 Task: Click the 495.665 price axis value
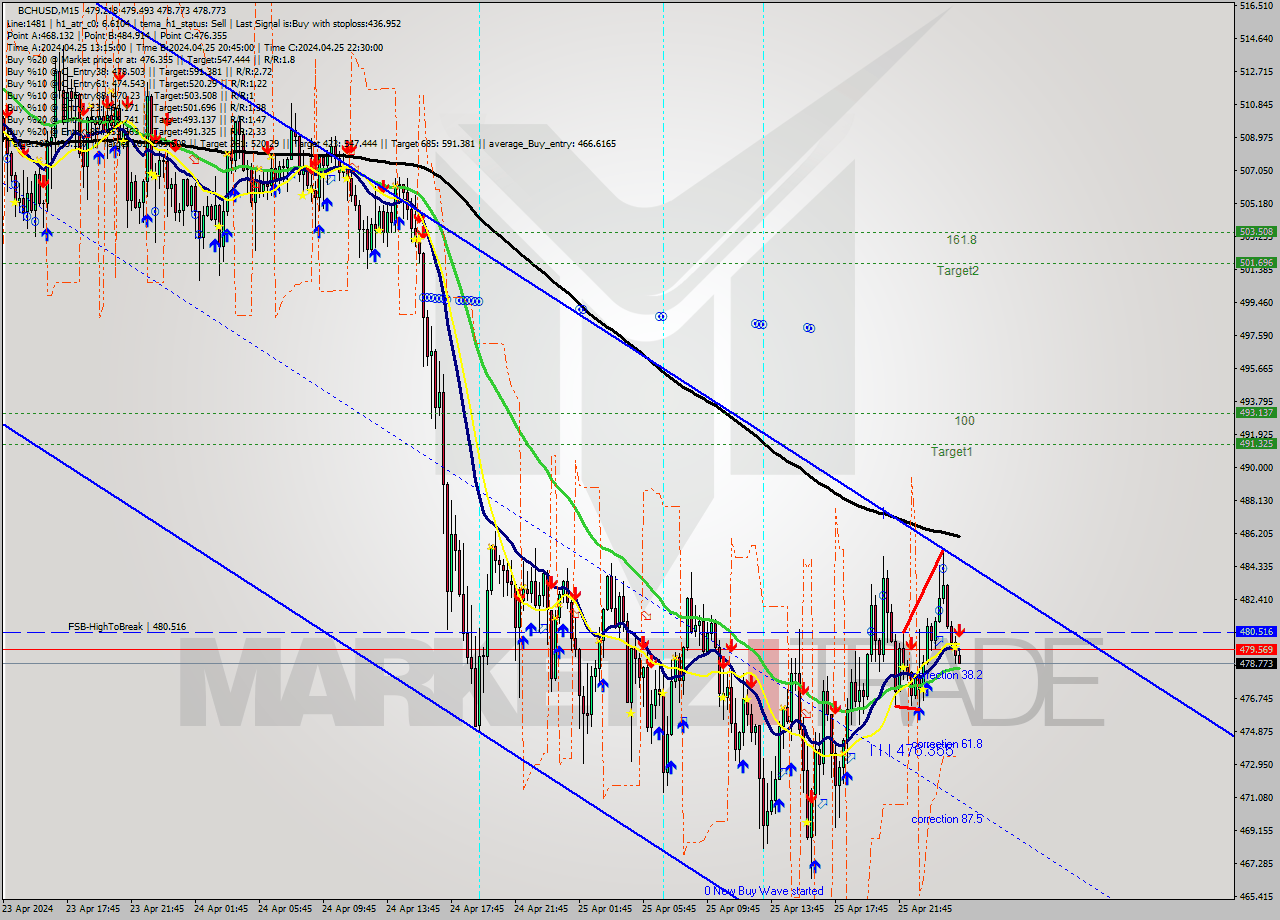click(x=1256, y=369)
